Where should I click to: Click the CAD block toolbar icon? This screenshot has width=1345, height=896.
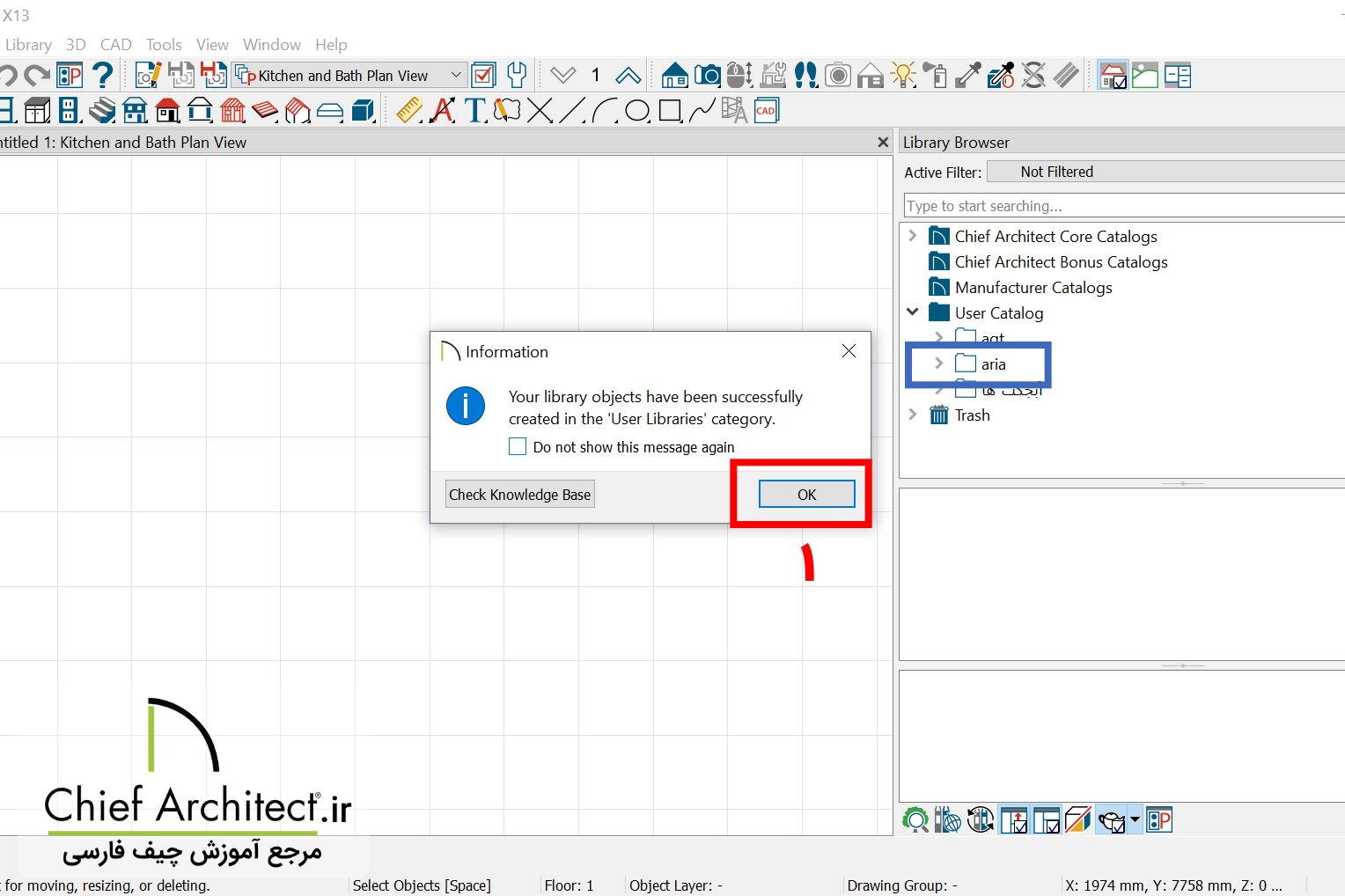click(x=764, y=110)
